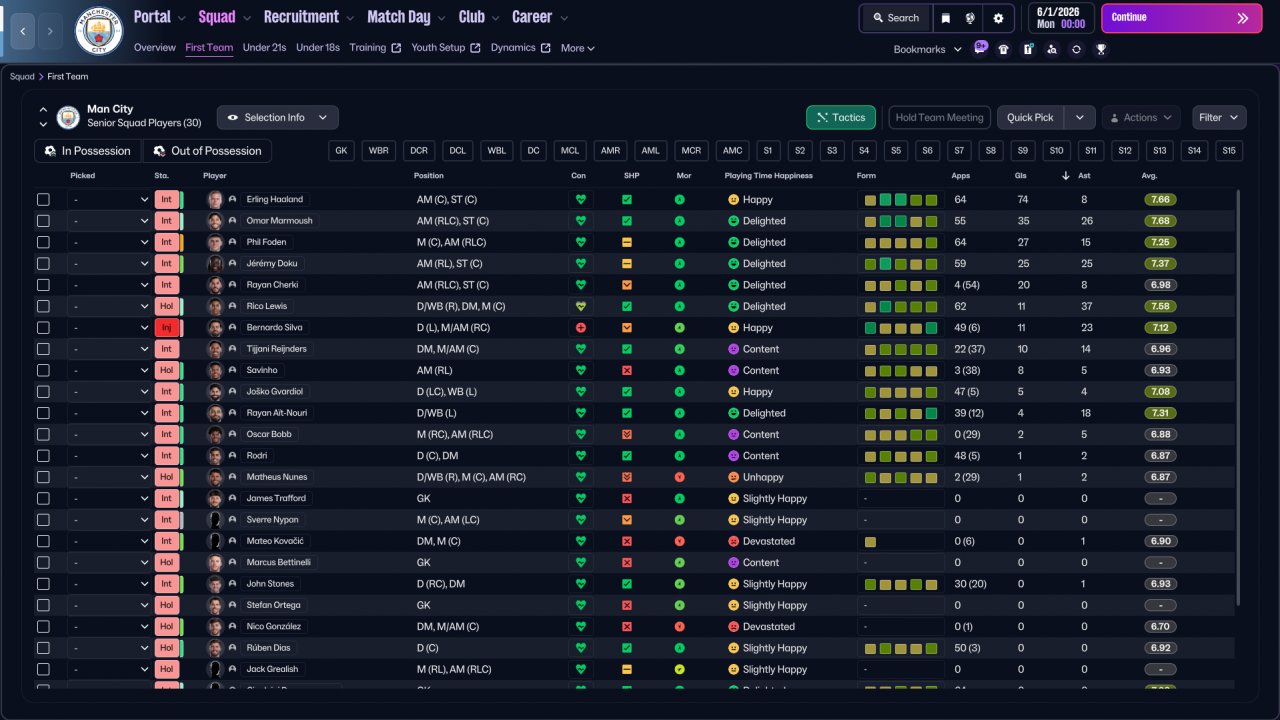
Task: Click the bookmark icon beside Search
Action: click(x=946, y=18)
